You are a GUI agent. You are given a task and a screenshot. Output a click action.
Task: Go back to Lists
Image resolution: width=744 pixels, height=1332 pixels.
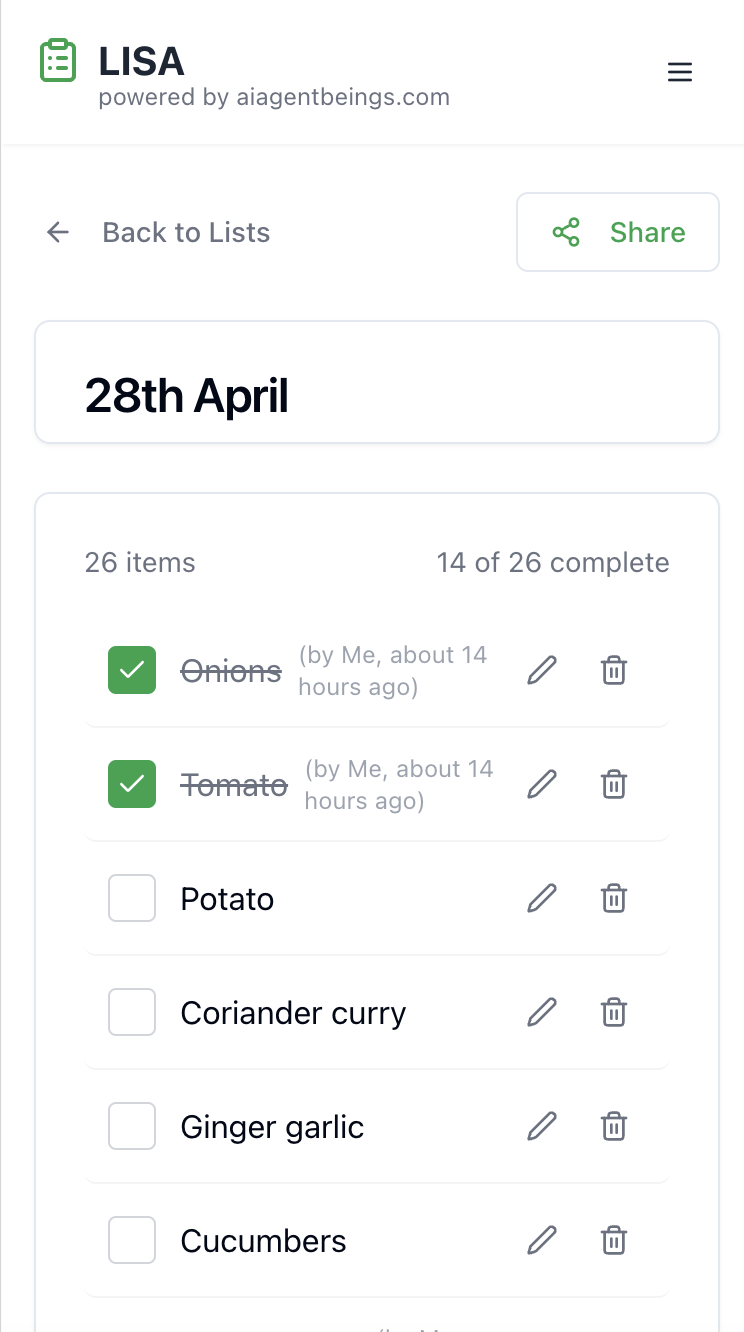[158, 233]
